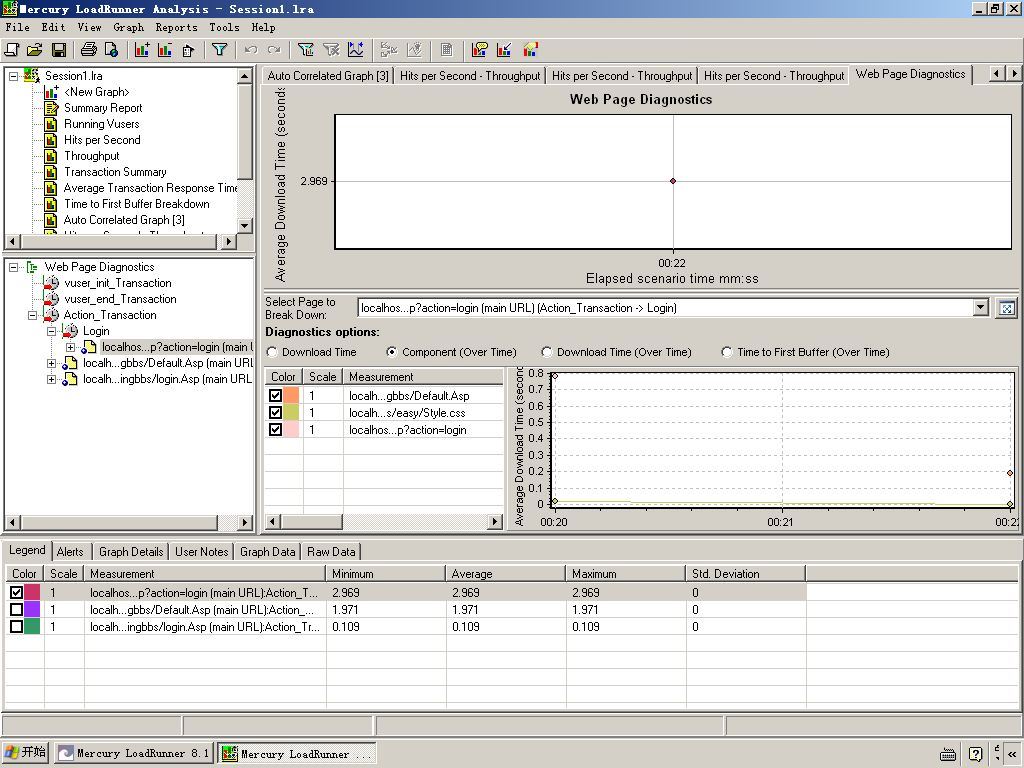Click green legend swatch for login.Asp row
Screen dimensions: 1024x768
click(32, 626)
